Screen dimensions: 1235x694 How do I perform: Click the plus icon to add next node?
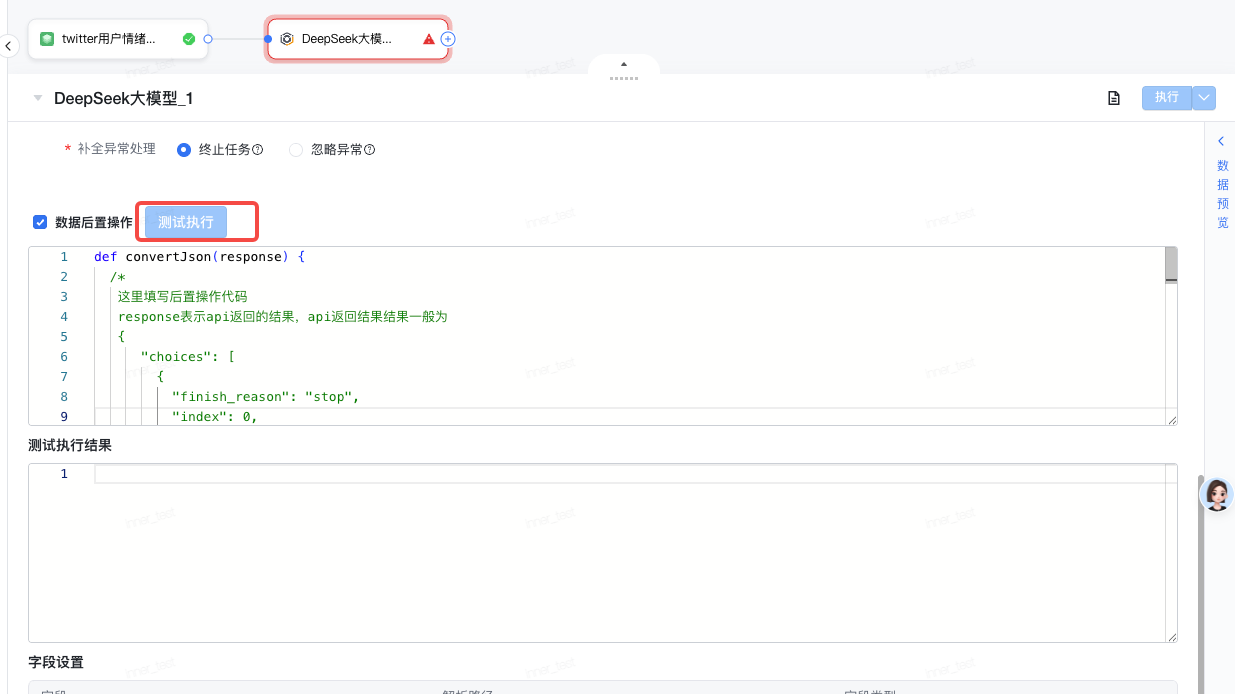pyautogui.click(x=448, y=39)
